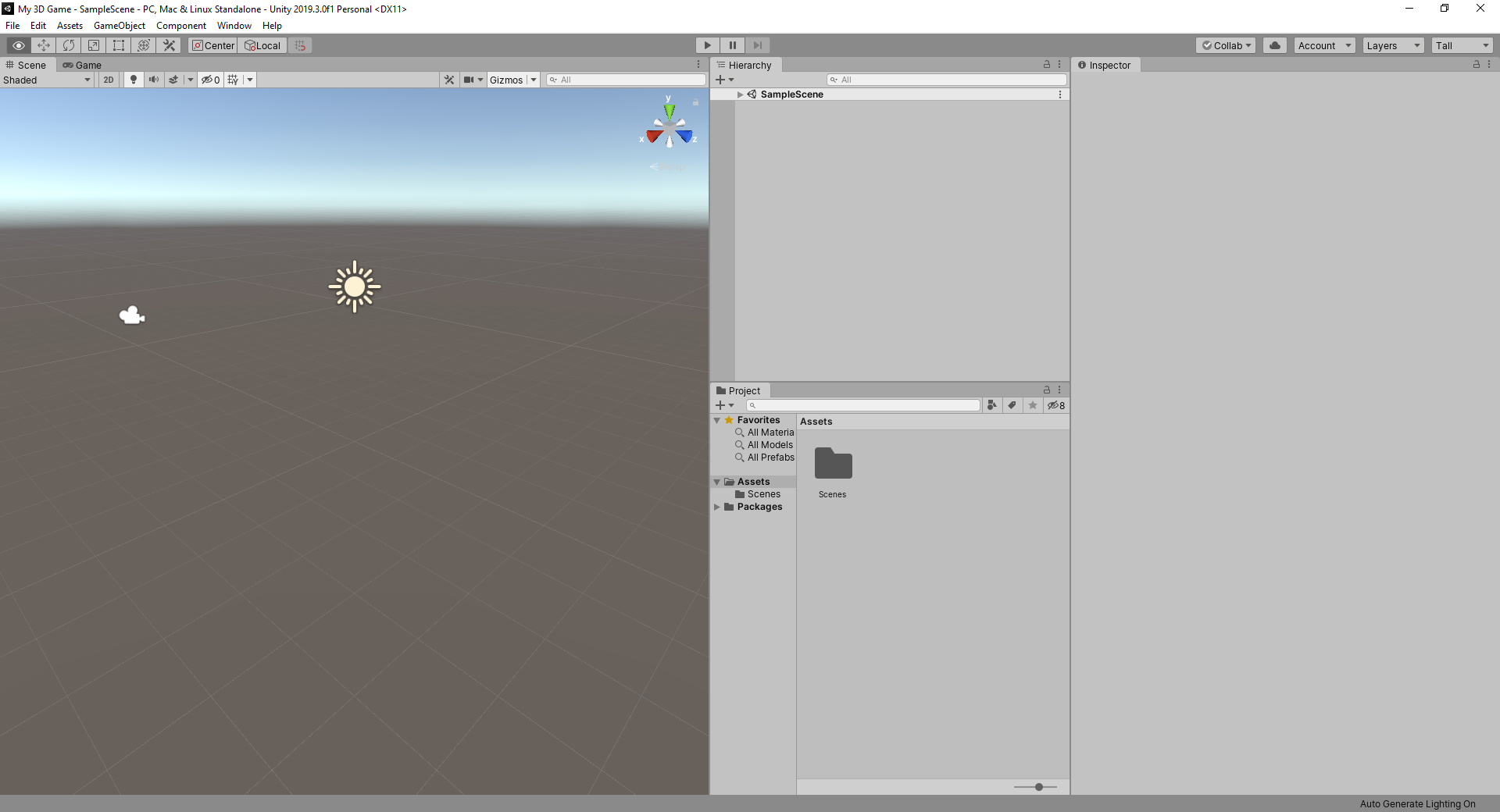Open the Layers dropdown
This screenshot has width=1500, height=812.
tap(1393, 45)
